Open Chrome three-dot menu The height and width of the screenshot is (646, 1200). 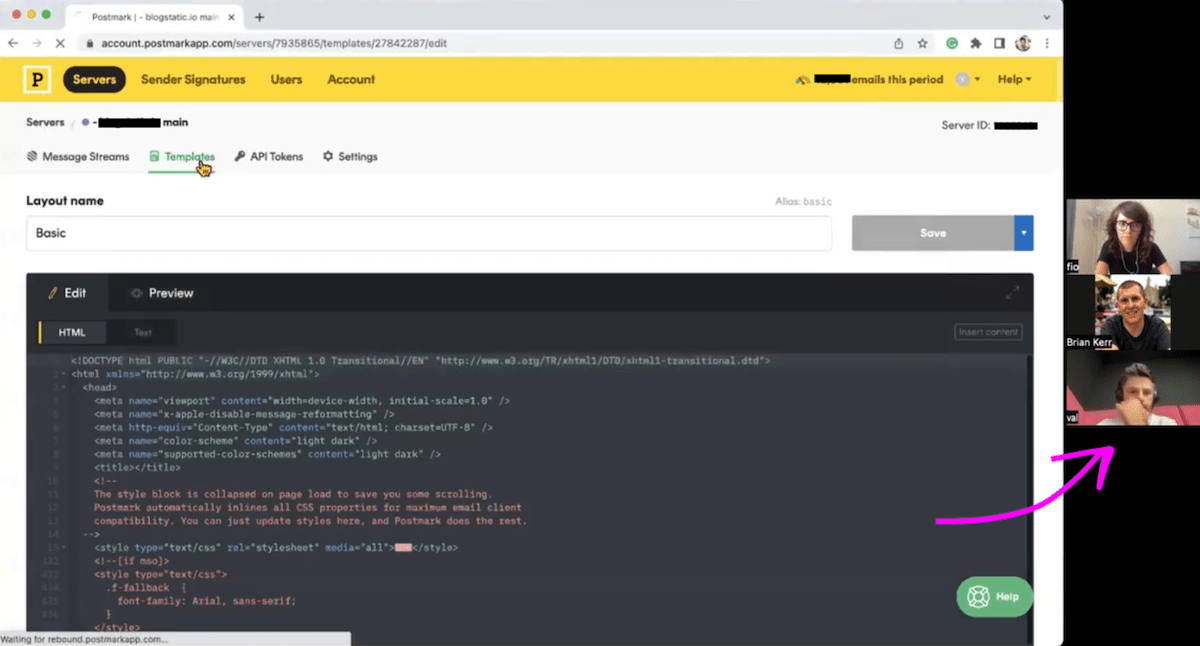1047,44
